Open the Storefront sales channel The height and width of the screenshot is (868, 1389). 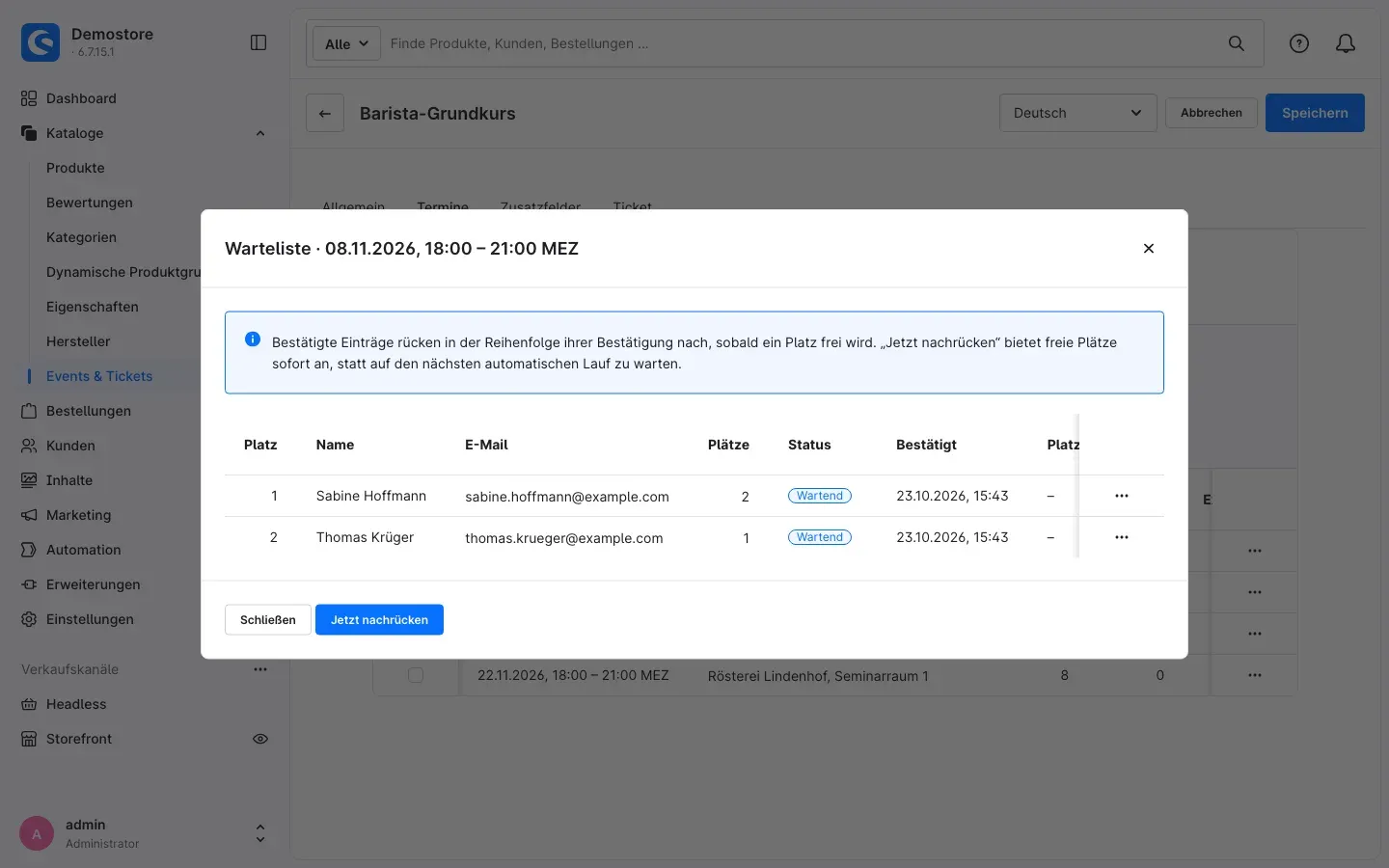[x=79, y=739]
